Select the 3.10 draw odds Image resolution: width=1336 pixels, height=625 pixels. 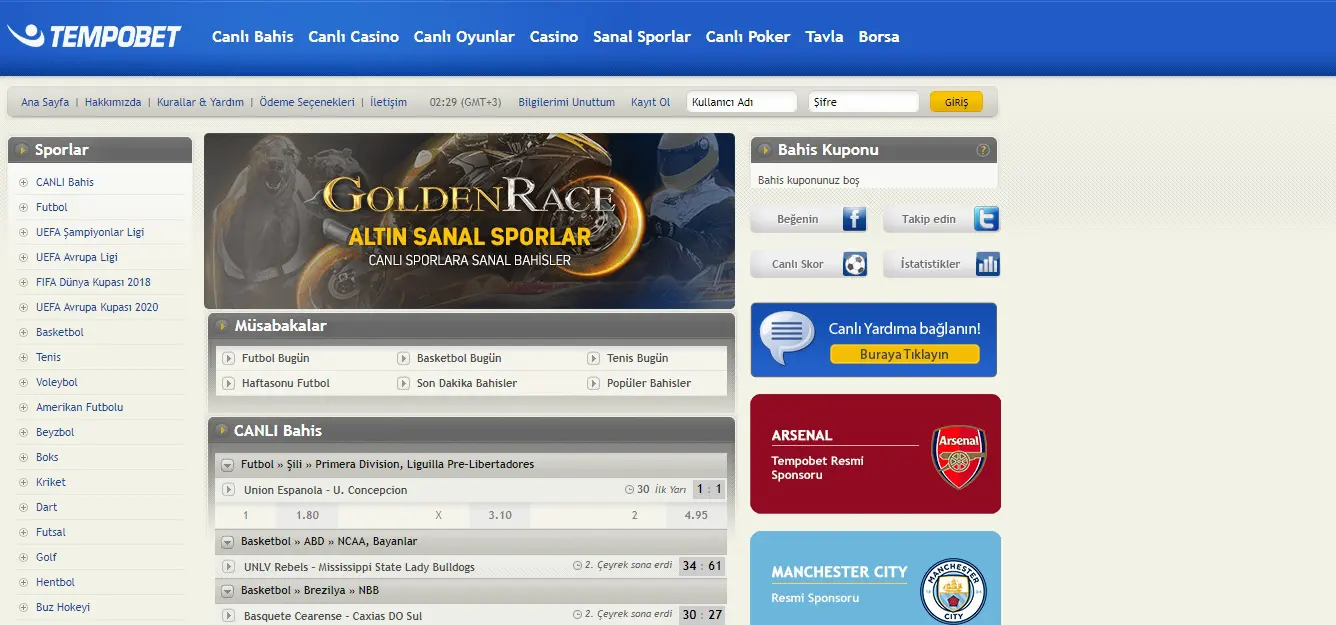pyautogui.click(x=499, y=515)
